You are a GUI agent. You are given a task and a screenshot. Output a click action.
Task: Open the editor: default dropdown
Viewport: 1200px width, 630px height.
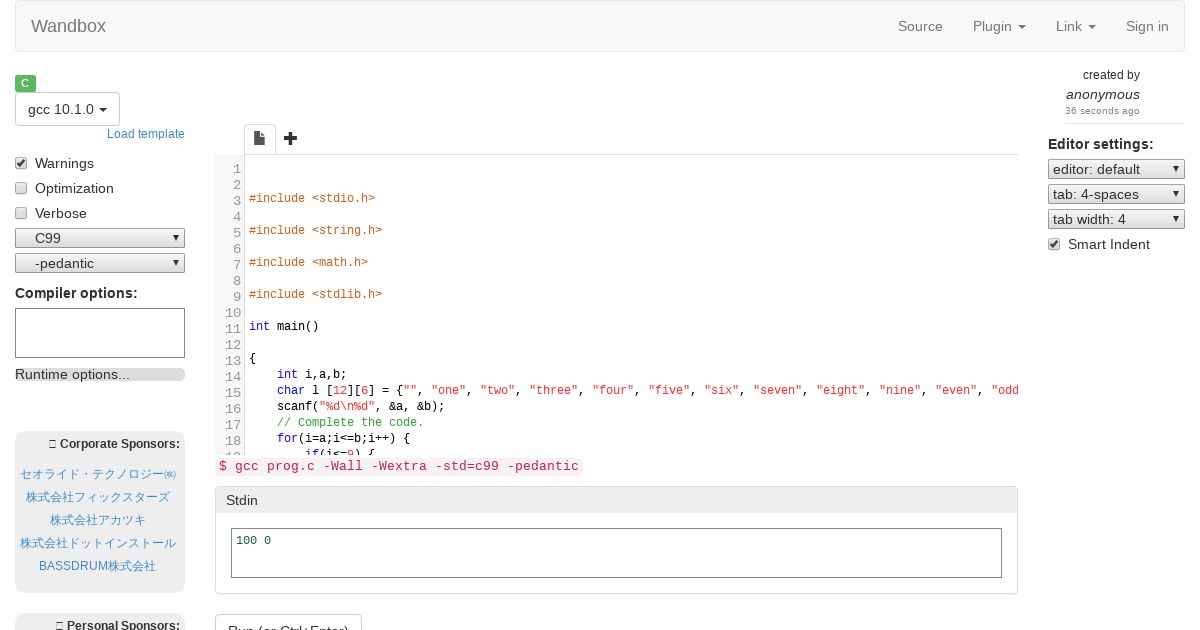pyautogui.click(x=1116, y=169)
